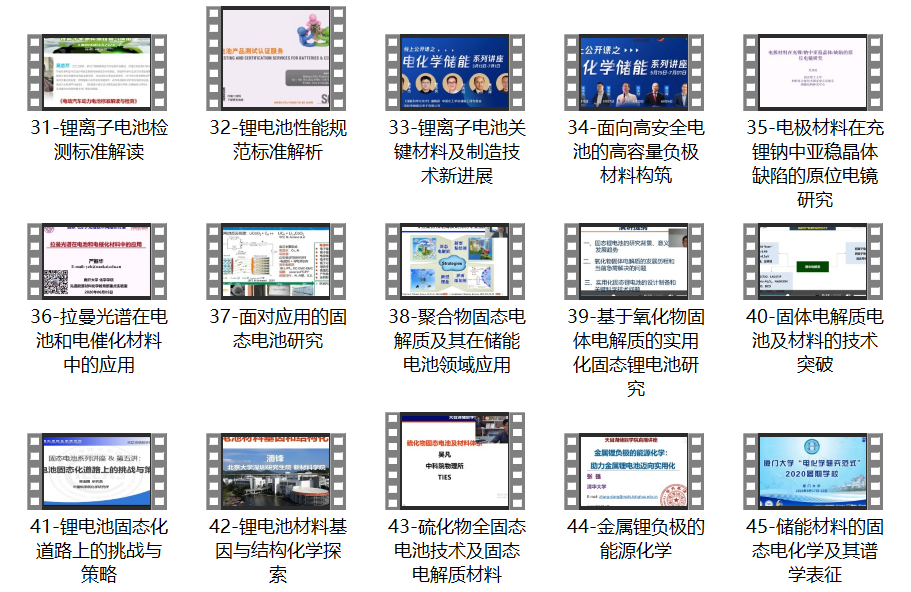Viewport: 911px width, 592px height.
Task: Open thumbnail 39 基于氧化物固体电解质的实用化固态锂电池
Action: [x=634, y=261]
